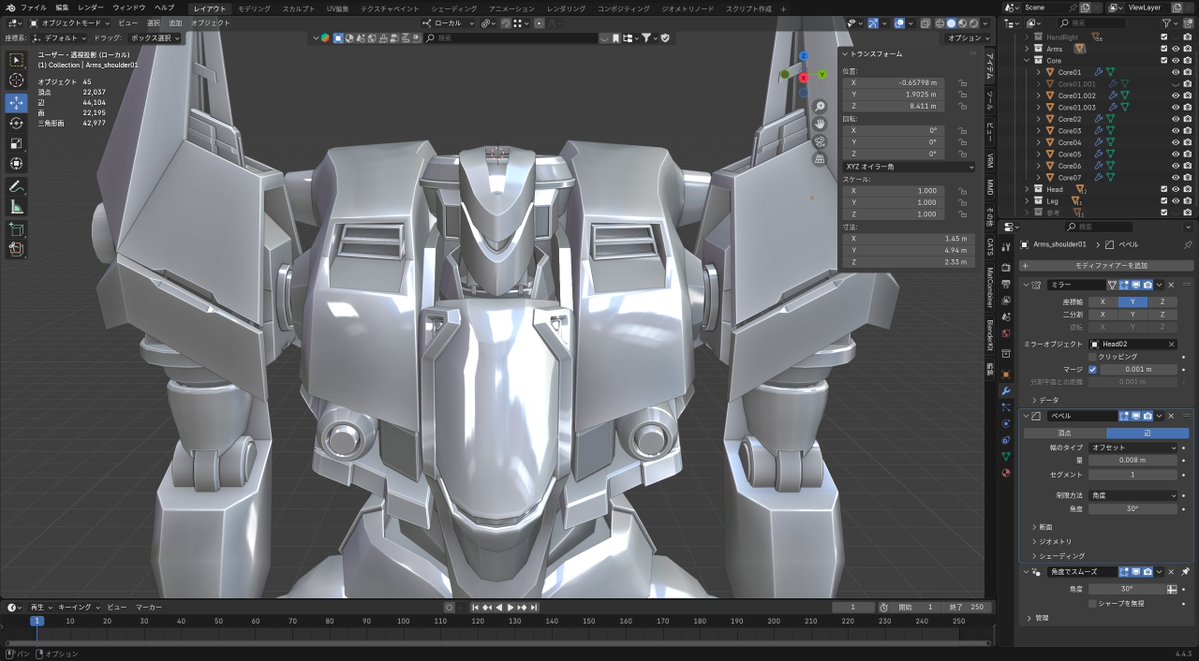Select the Add Cube tool
1199x661 pixels.
point(16,230)
